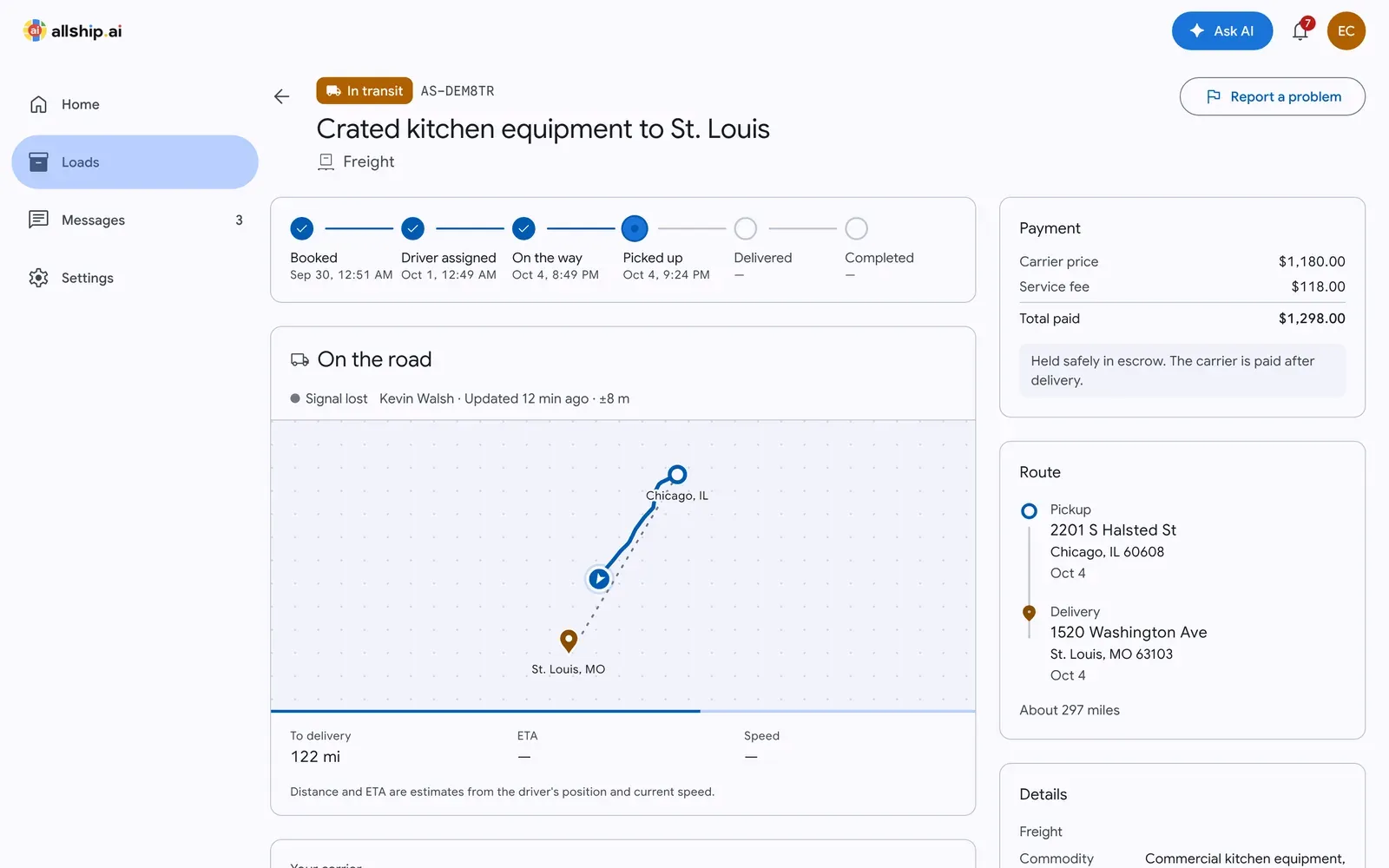Image resolution: width=1389 pixels, height=868 pixels.
Task: Click the Completed step circle
Action: (x=856, y=228)
